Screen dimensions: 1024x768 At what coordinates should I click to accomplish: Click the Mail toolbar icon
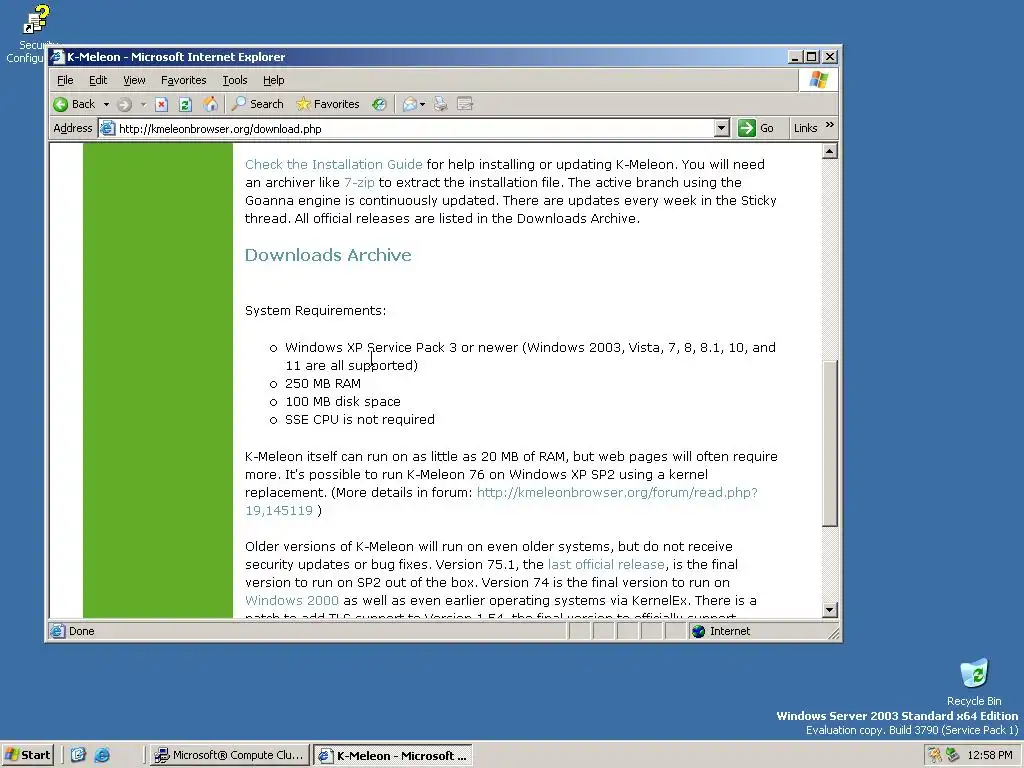click(409, 104)
